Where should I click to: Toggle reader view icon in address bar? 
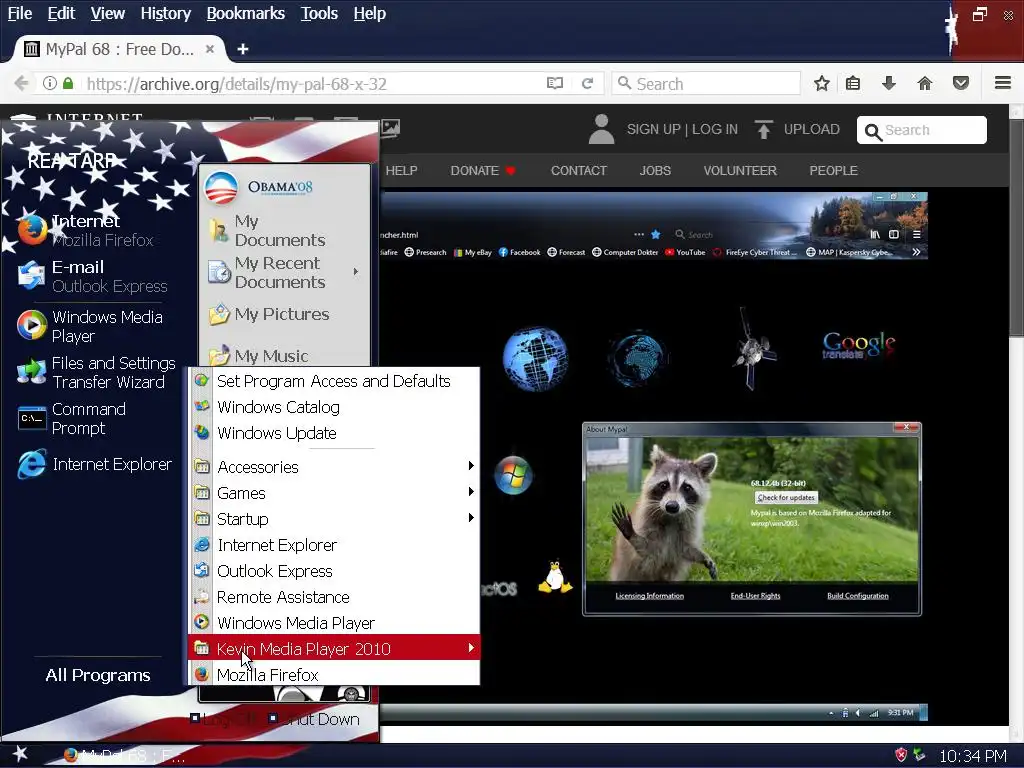pyautogui.click(x=554, y=84)
